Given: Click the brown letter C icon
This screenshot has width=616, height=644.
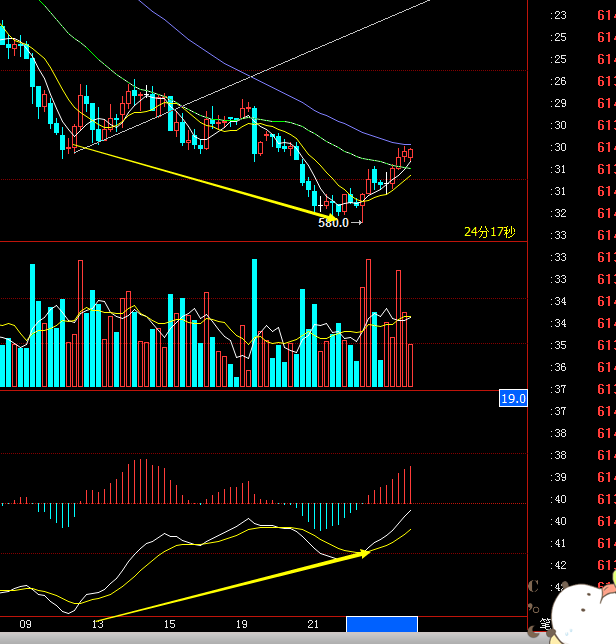Looking at the screenshot, I should point(533,586).
